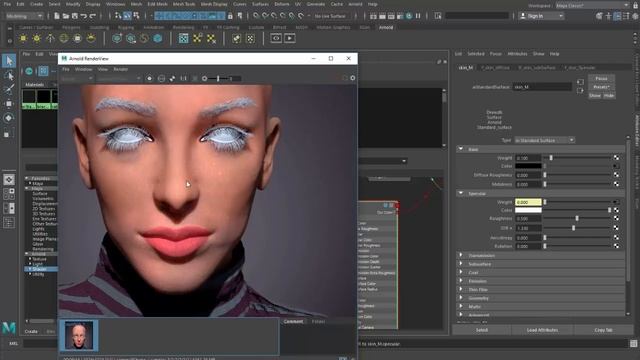The image size is (640, 360).
Task: Open the Render menu in Arnold RenderView
Action: click(x=120, y=69)
